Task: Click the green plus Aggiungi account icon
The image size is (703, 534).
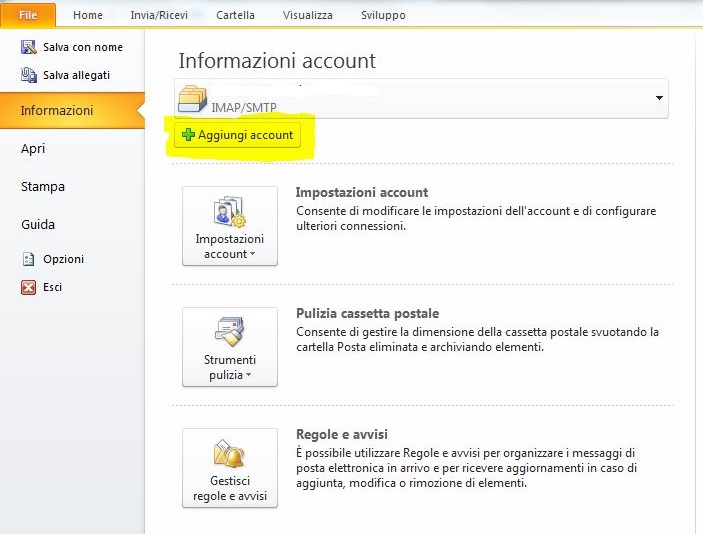Action: pyautogui.click(x=188, y=135)
